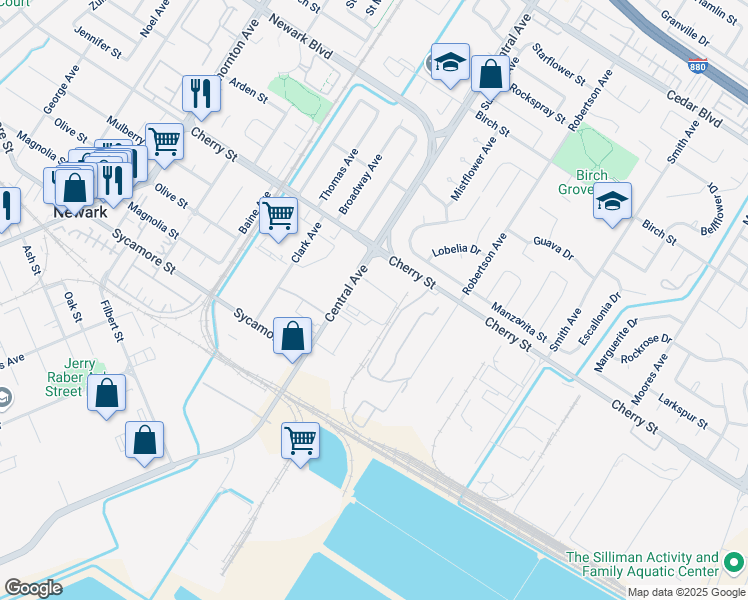The width and height of the screenshot is (748, 600).
Task: Click the shopping bag marker below Filbert St
Action: coord(145,442)
